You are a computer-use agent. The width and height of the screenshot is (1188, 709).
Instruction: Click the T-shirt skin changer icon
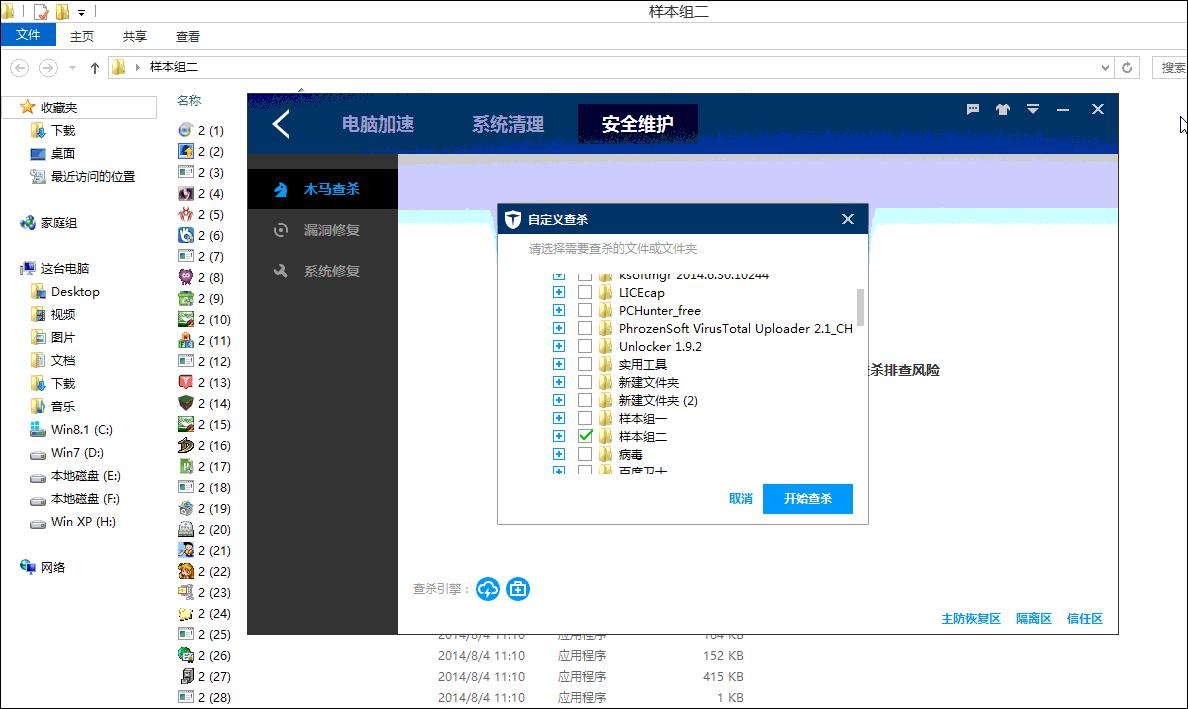pos(1002,110)
